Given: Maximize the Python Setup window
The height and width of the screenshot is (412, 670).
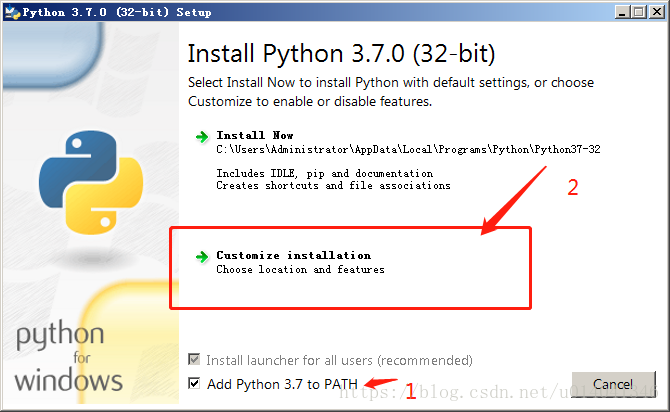Looking at the screenshot, I should pos(639,12).
